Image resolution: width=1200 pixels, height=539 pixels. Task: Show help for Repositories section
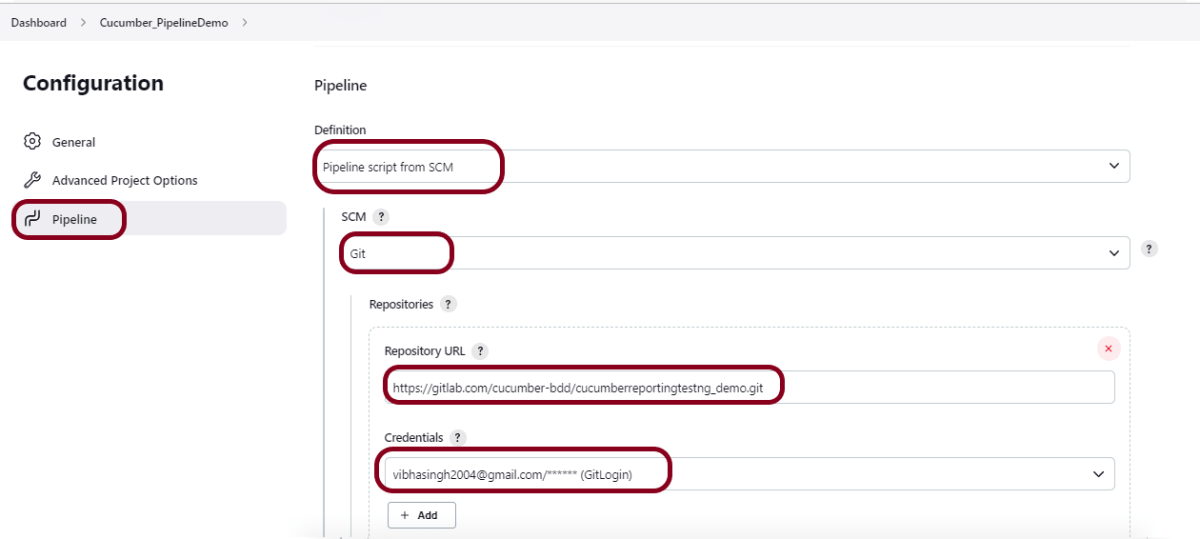point(448,304)
